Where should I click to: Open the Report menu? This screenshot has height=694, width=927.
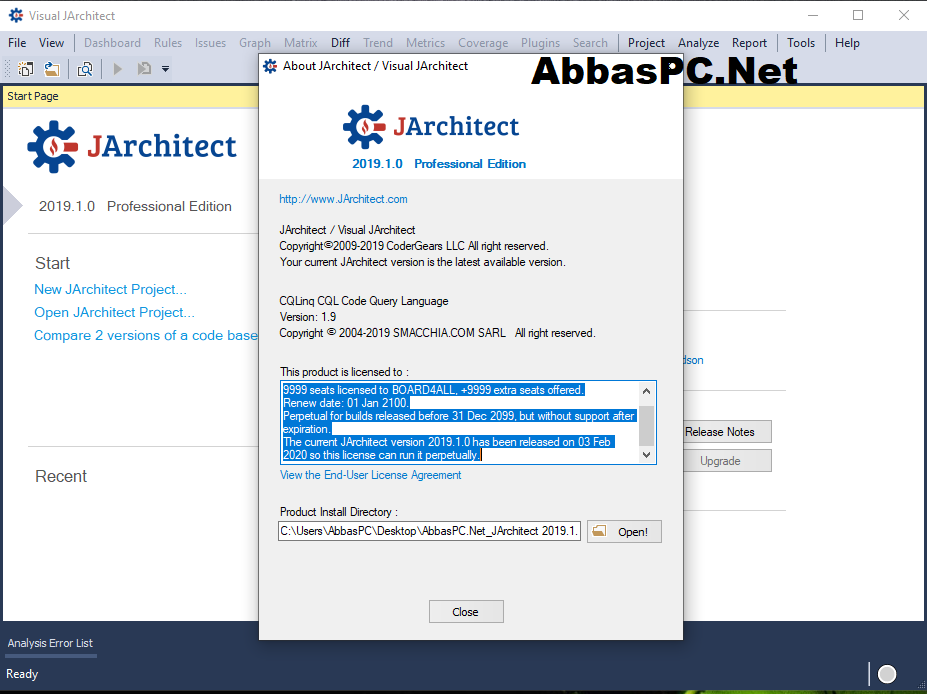click(x=749, y=43)
